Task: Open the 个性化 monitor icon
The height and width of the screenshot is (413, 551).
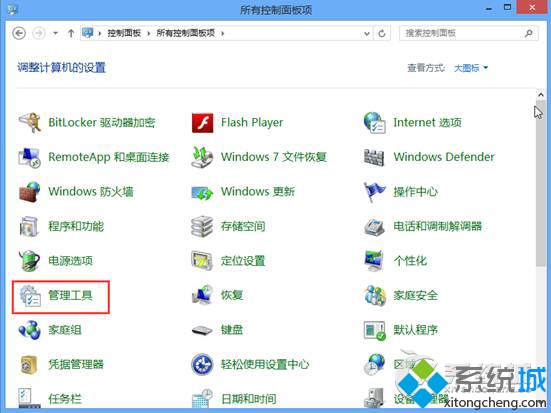Action: coord(374,260)
